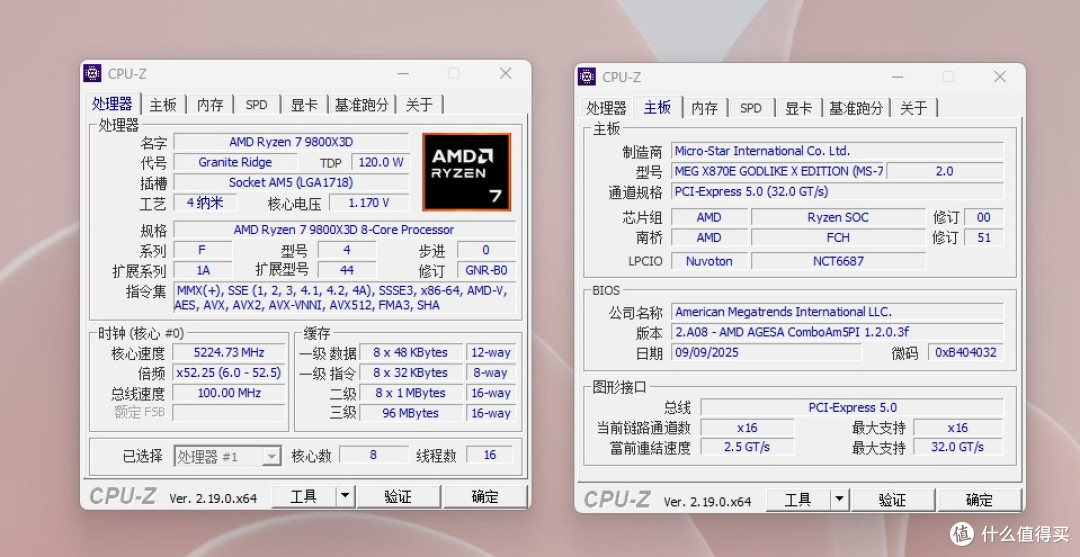Image resolution: width=1080 pixels, height=557 pixels.
Task: Click the 1.170 V core voltage value
Action: pyautogui.click(x=368, y=203)
